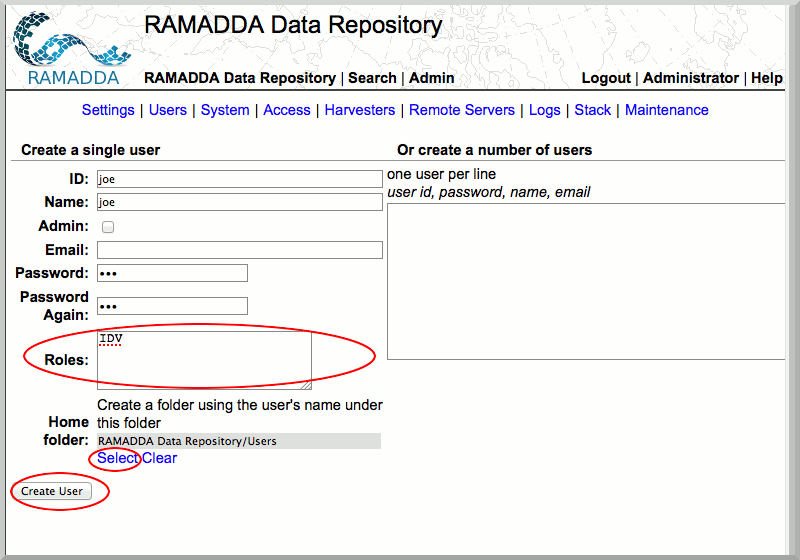
Task: Open the Harvesters page
Action: pyautogui.click(x=360, y=110)
